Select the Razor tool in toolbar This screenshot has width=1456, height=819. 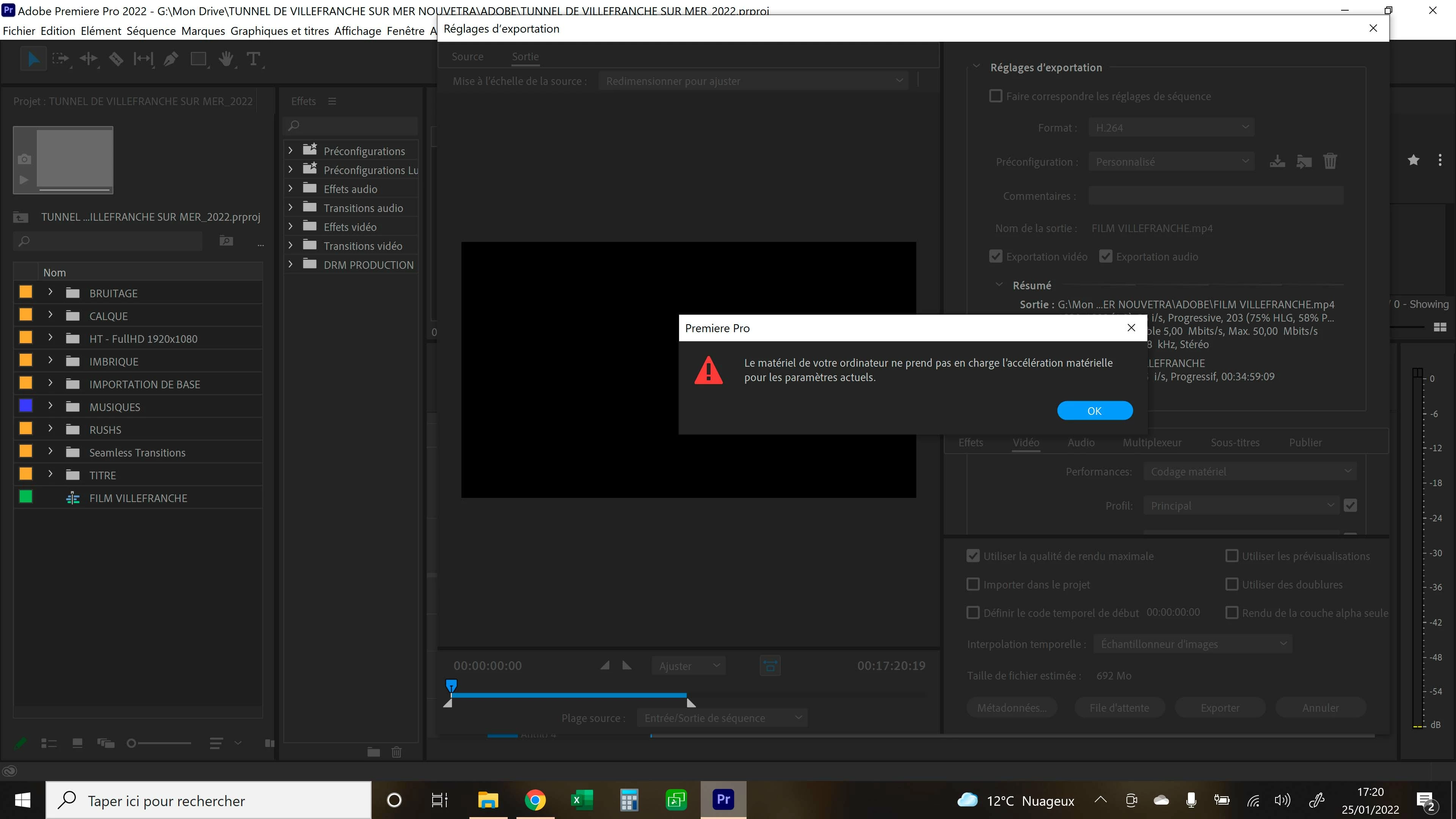[x=116, y=59]
